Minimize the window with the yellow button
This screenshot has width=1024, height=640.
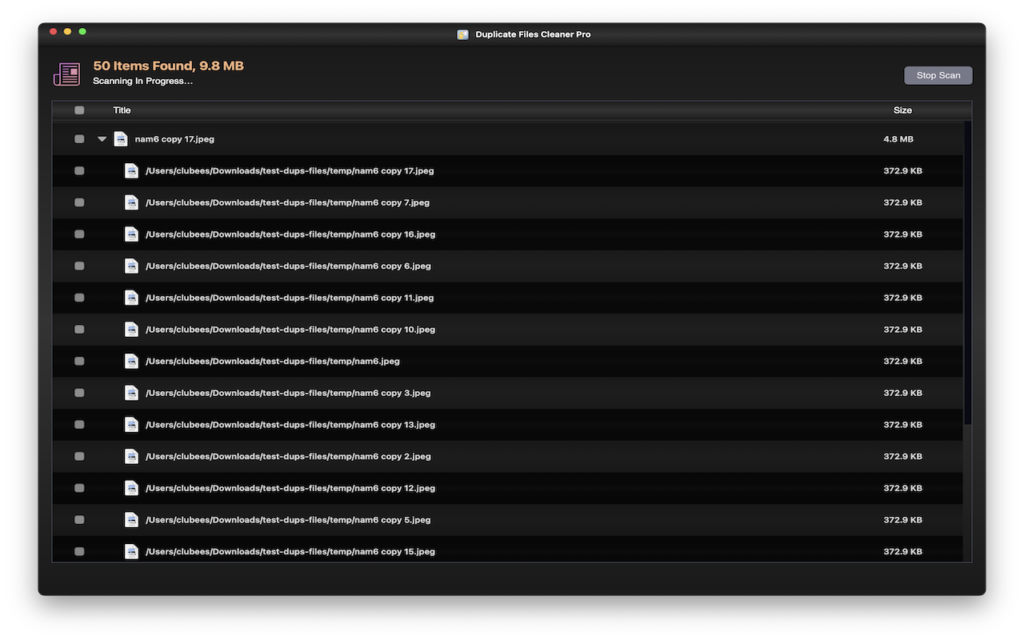coord(67,31)
